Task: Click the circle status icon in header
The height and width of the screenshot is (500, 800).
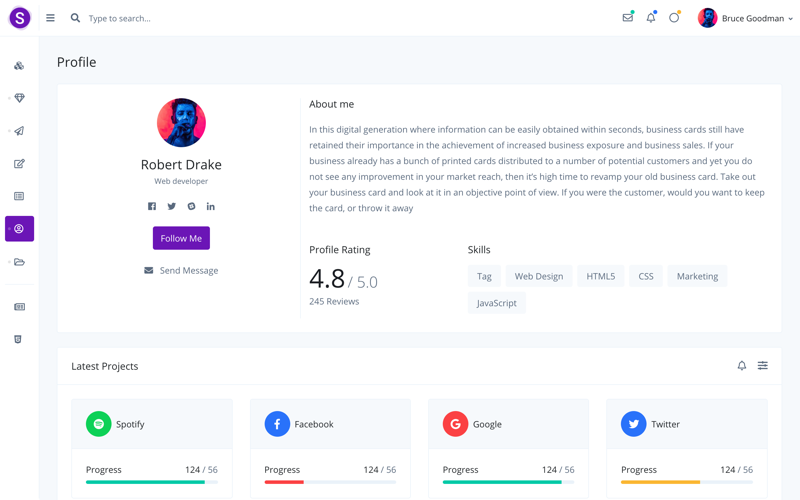Action: point(674,18)
